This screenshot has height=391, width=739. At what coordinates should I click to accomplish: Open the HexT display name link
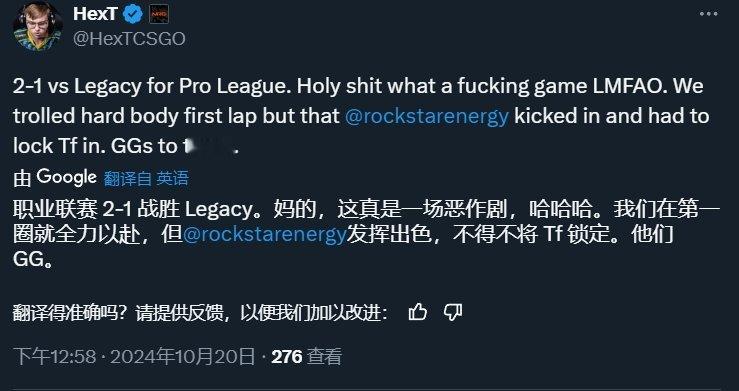pyautogui.click(x=95, y=14)
